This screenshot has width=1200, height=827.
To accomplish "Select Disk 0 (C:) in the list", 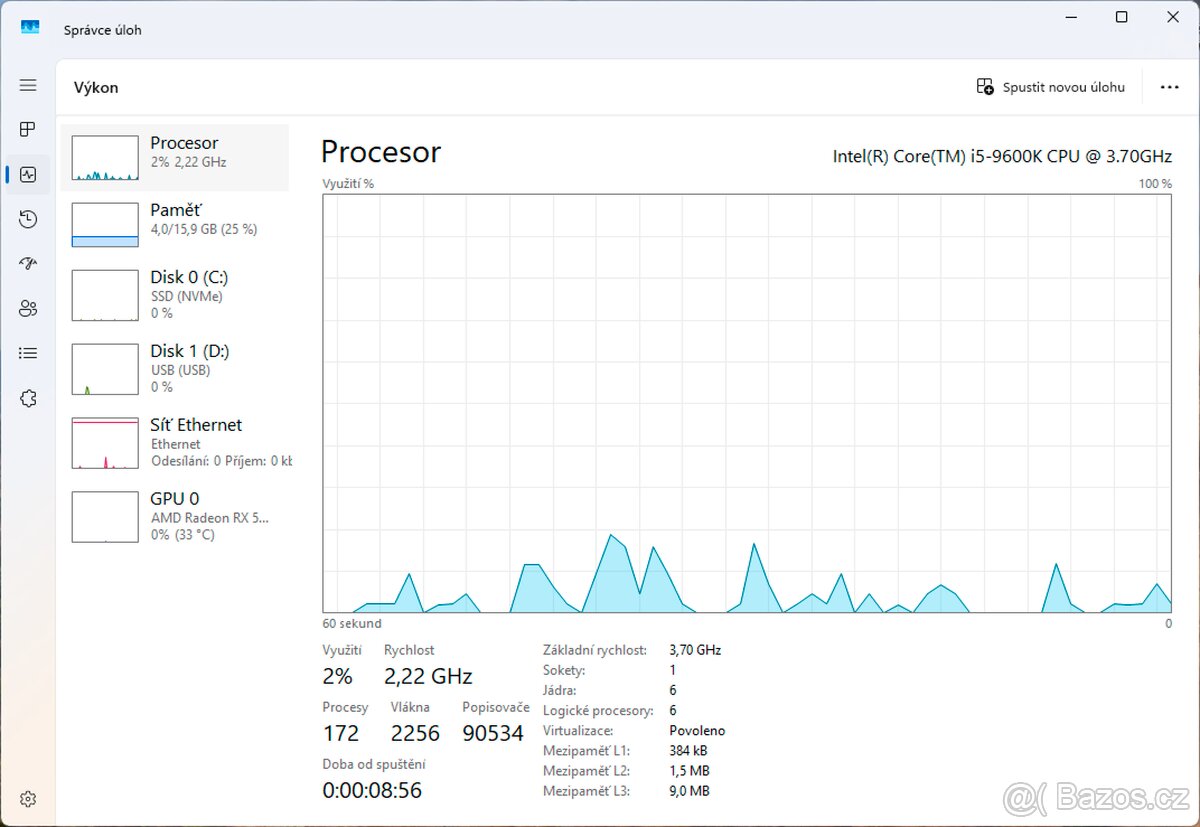I will pyautogui.click(x=175, y=294).
